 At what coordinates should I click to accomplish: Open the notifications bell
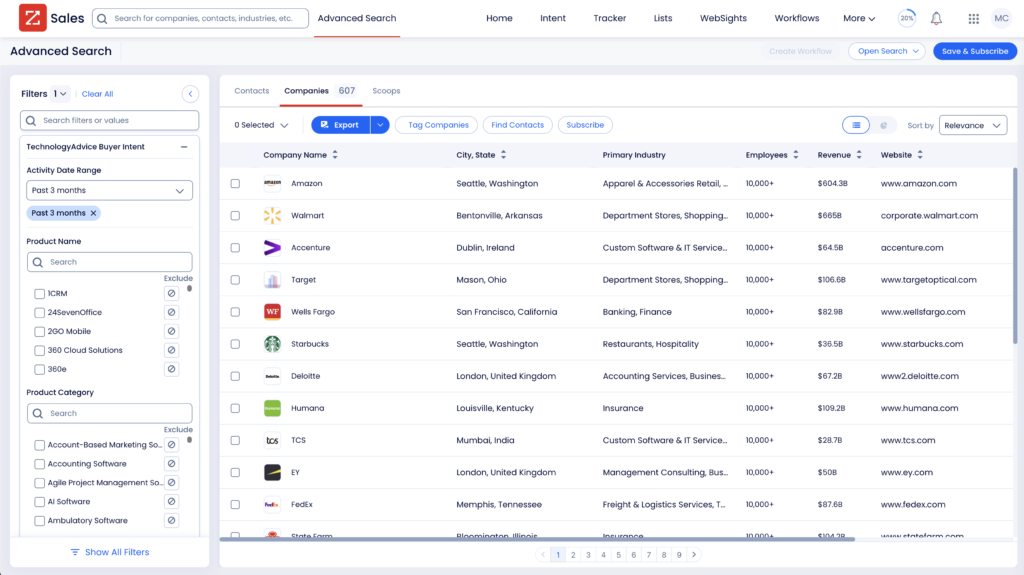point(936,18)
